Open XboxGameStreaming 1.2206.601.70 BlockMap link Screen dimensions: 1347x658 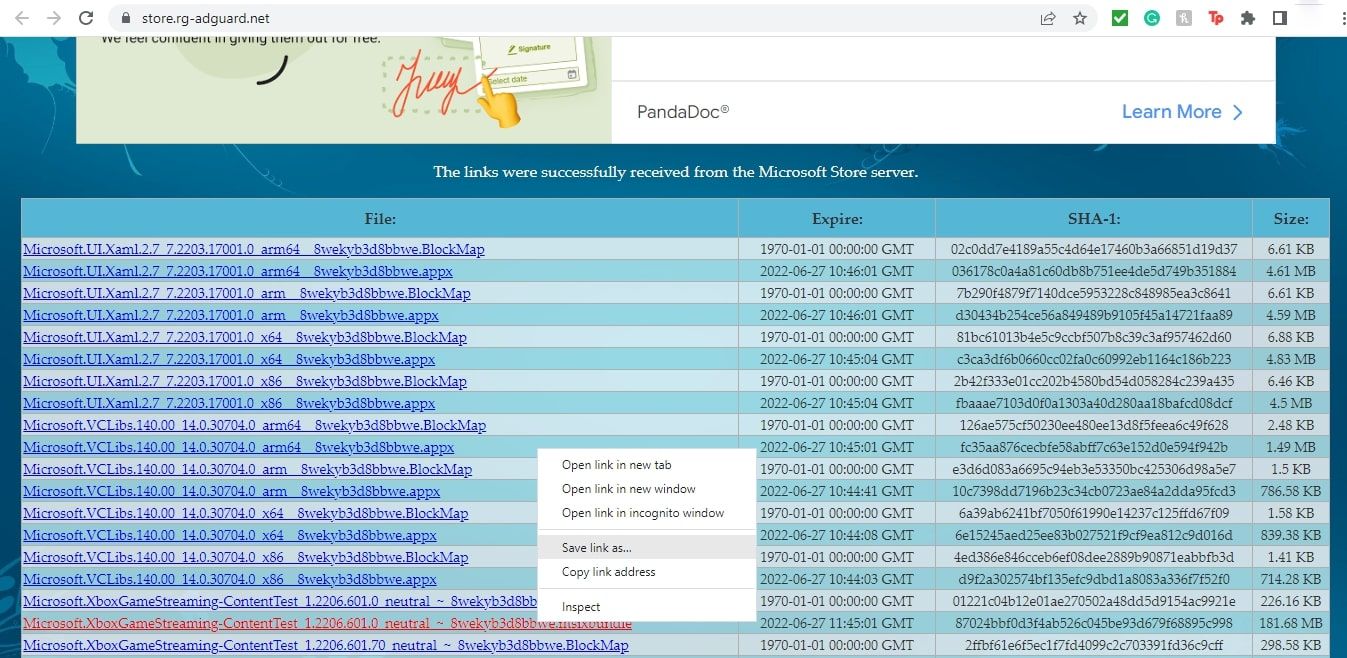pos(326,645)
